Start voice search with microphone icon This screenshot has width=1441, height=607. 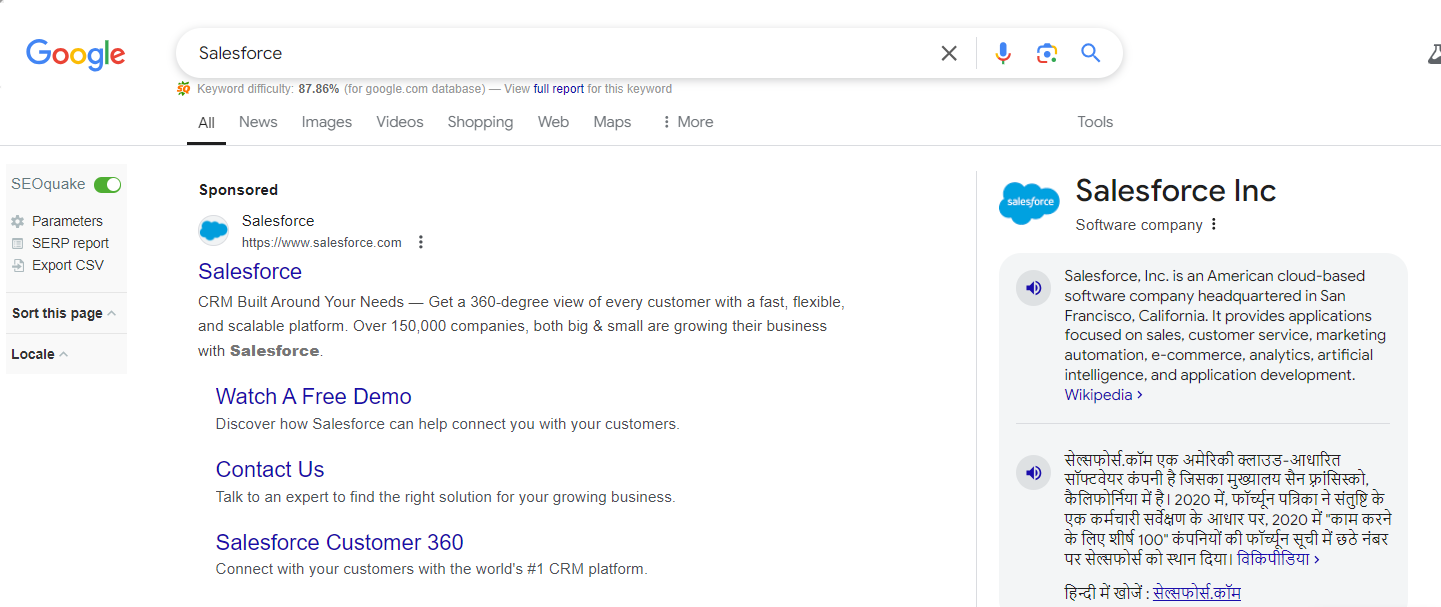[x=1003, y=53]
